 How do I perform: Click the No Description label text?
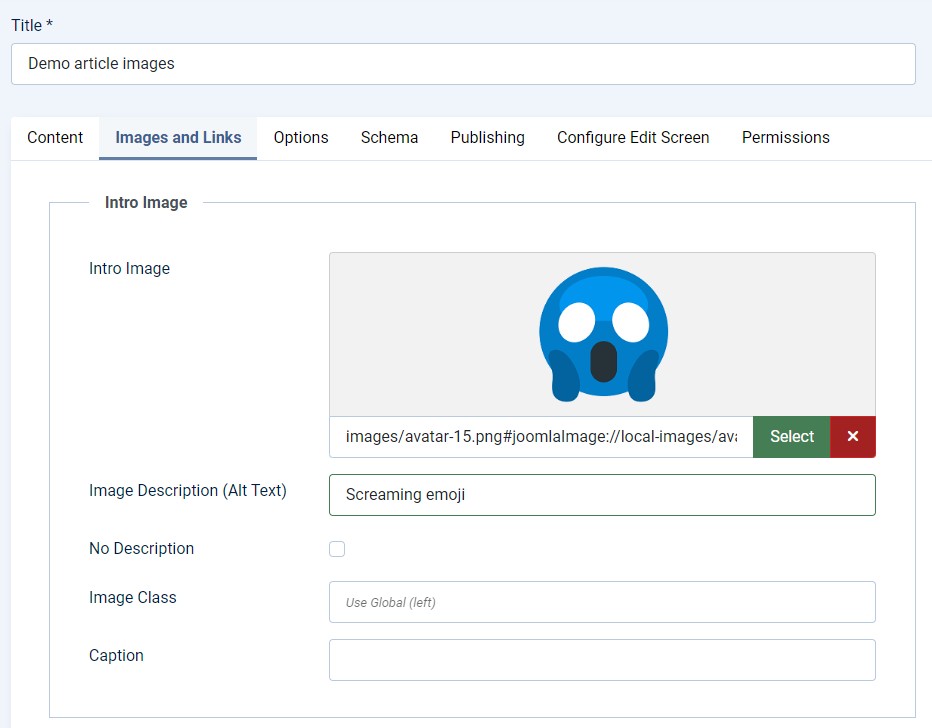[141, 548]
